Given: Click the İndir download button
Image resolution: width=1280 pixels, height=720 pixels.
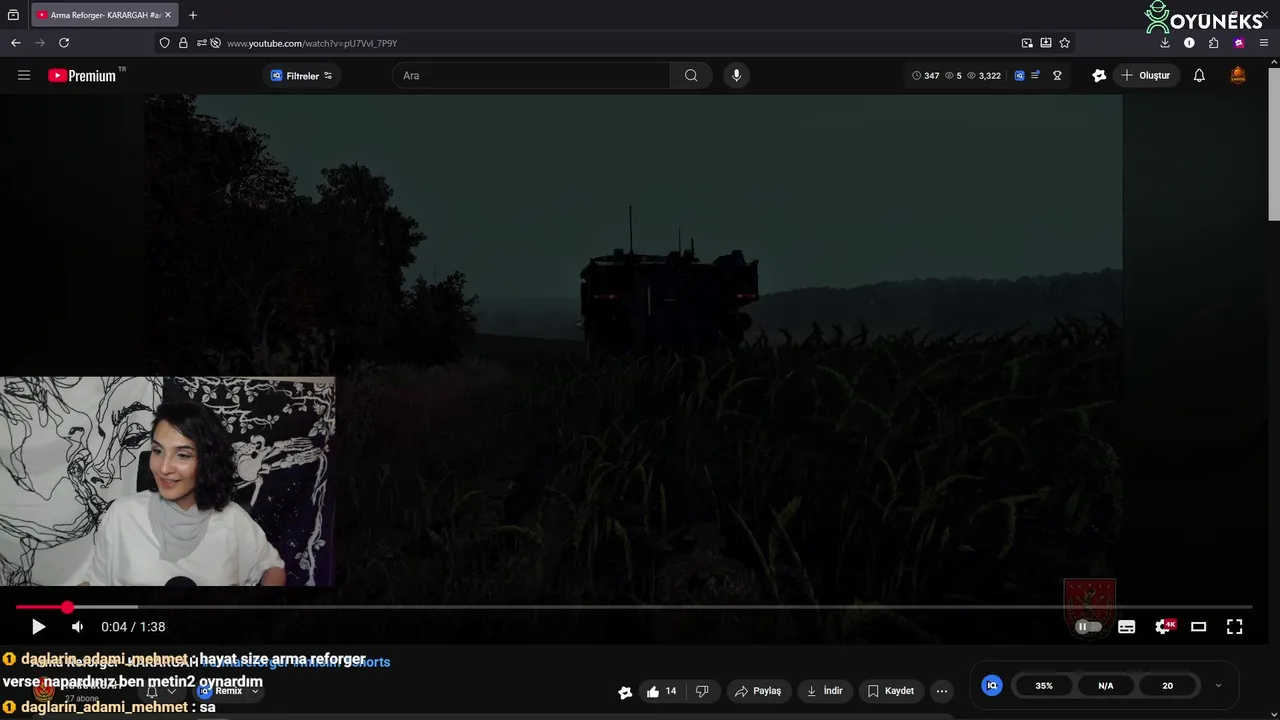Looking at the screenshot, I should [x=825, y=691].
